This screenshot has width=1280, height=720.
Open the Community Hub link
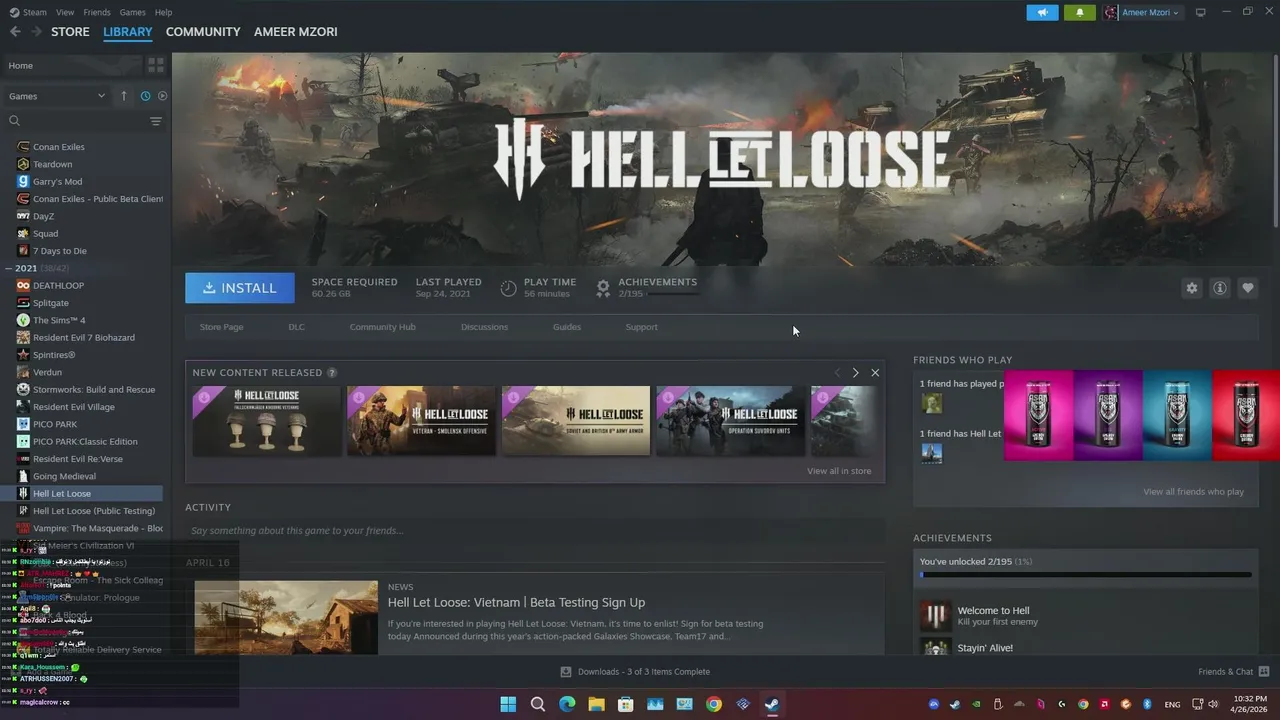coord(382,327)
